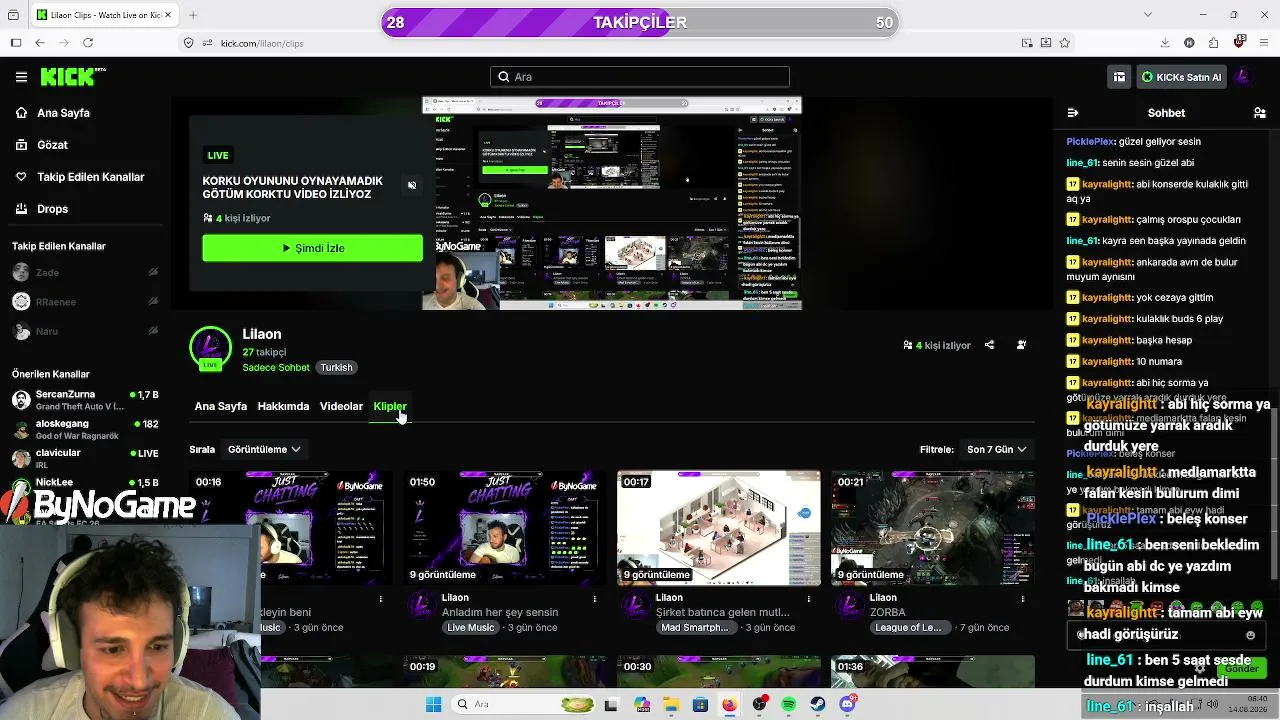The width and height of the screenshot is (1280, 720).
Task: Open Discord from the taskbar
Action: (x=848, y=704)
